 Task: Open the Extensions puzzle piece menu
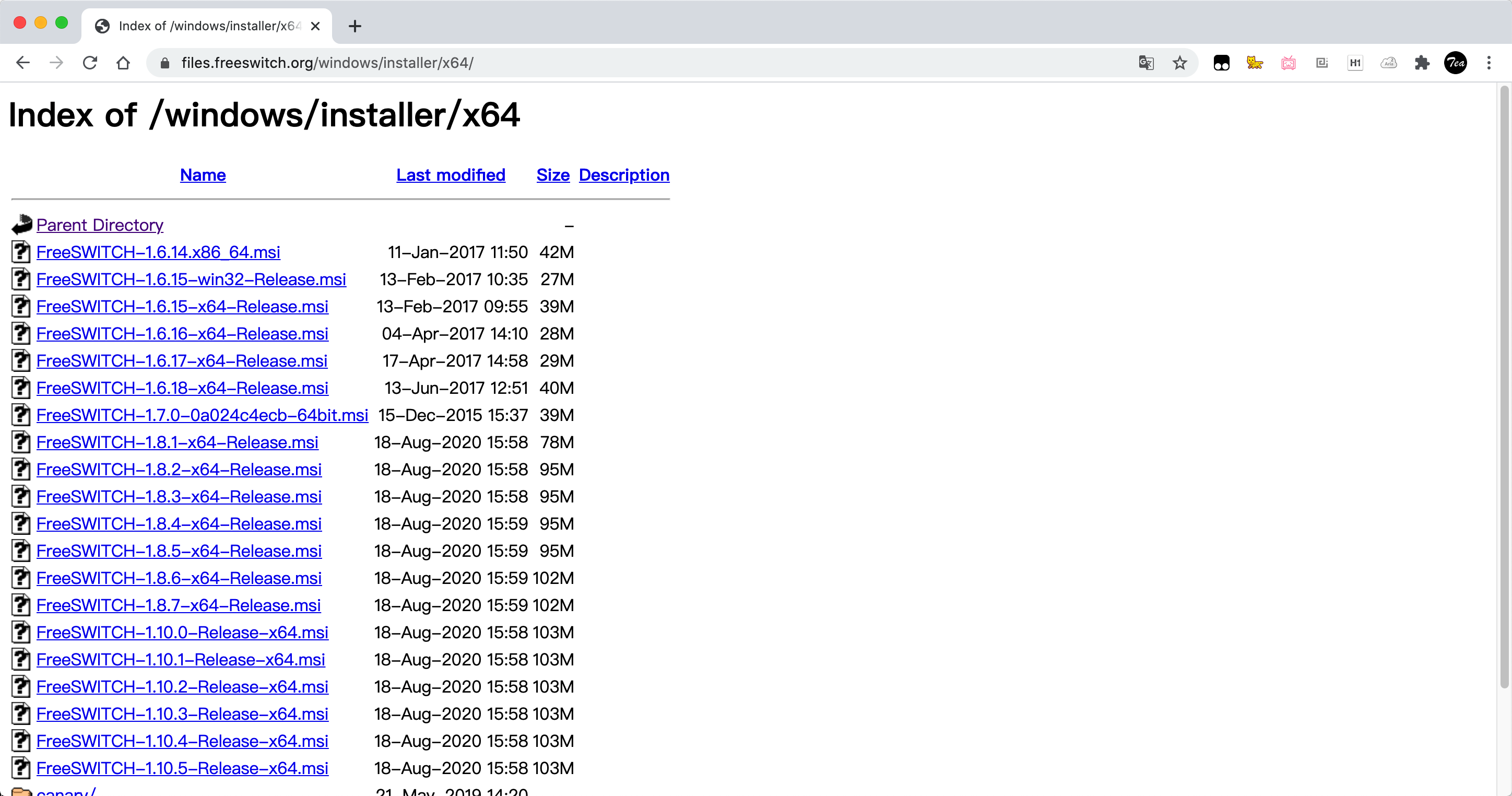tap(1422, 63)
